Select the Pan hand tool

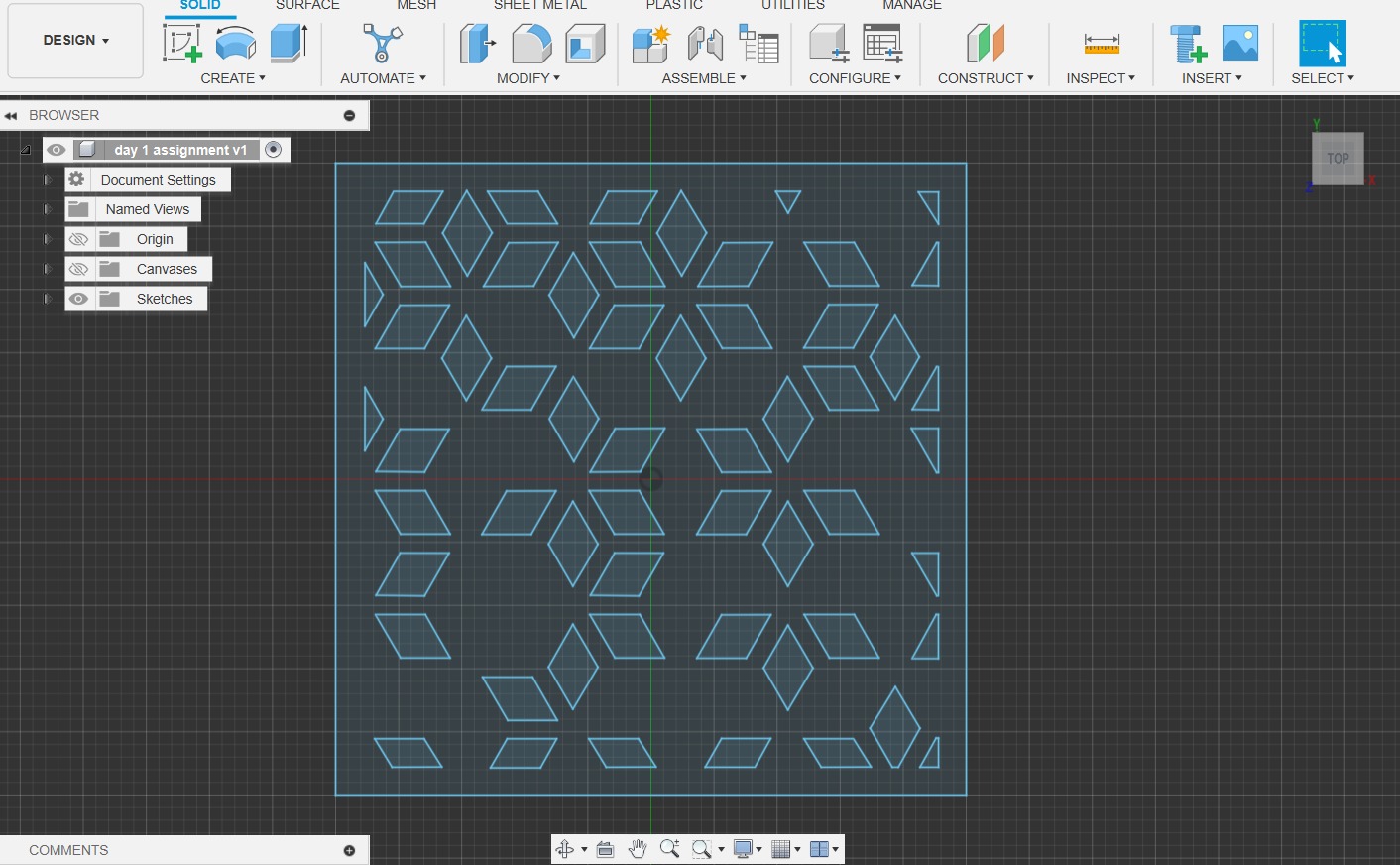638,849
